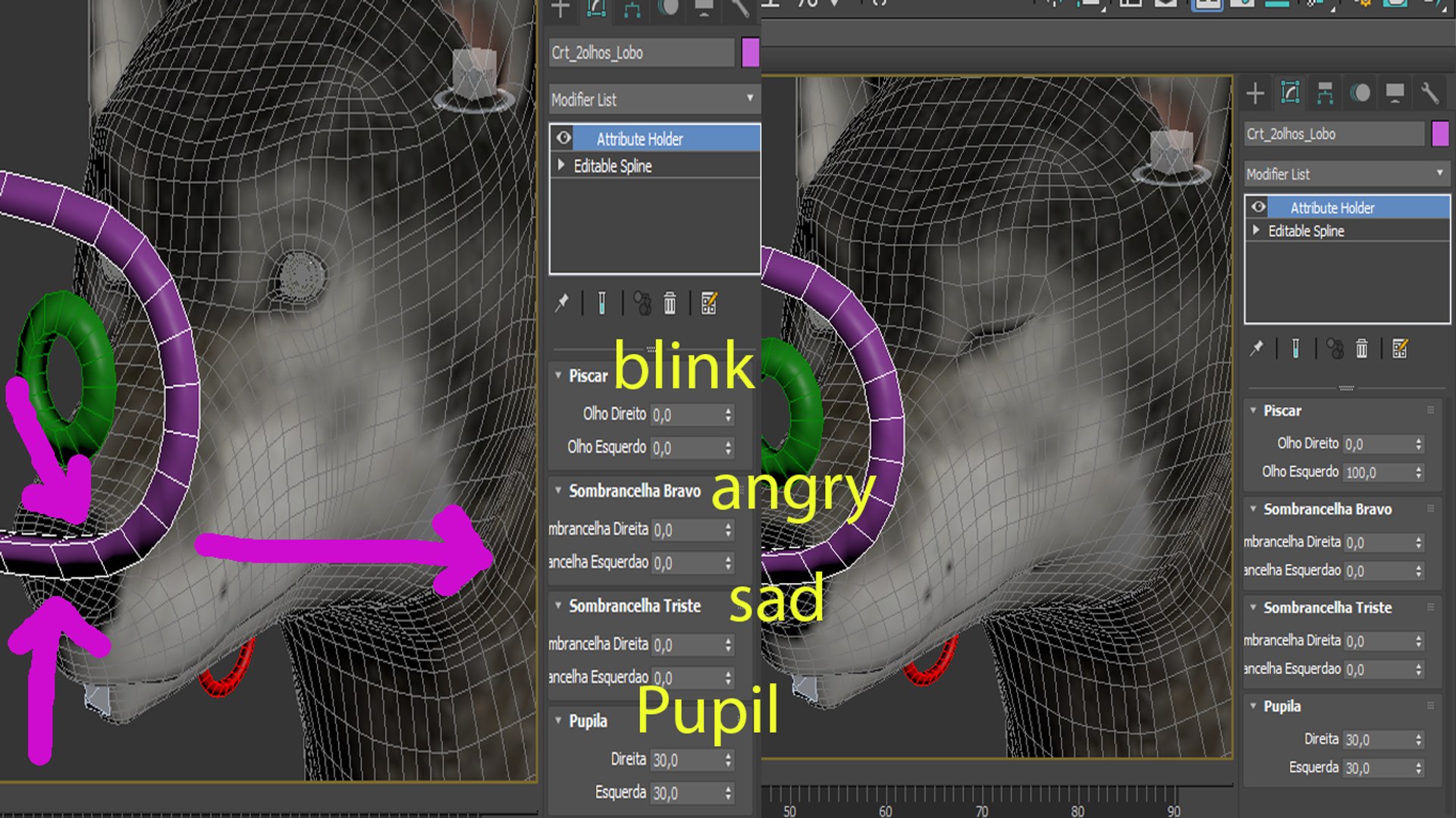Toggle Attribute Holder eye icon in left panel
The image size is (1456, 818).
point(563,138)
